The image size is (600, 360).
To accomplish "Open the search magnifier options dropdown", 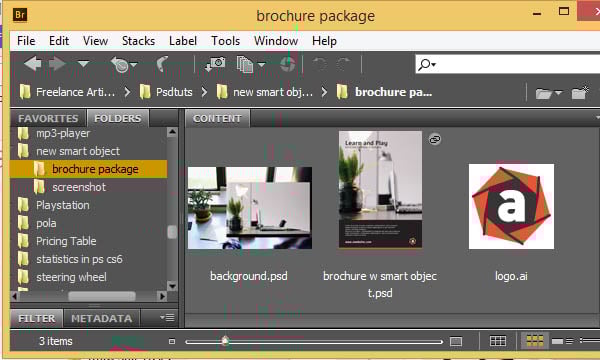I will pyautogui.click(x=427, y=64).
